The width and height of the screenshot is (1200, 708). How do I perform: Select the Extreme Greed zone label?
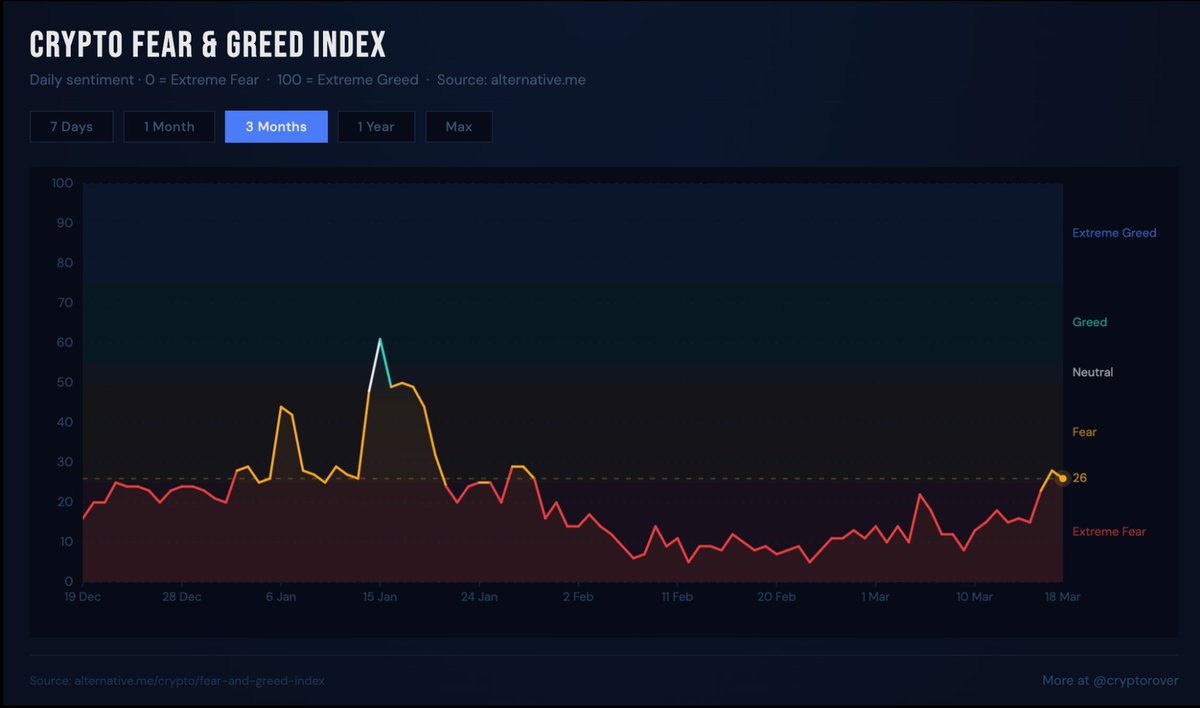tap(1114, 232)
